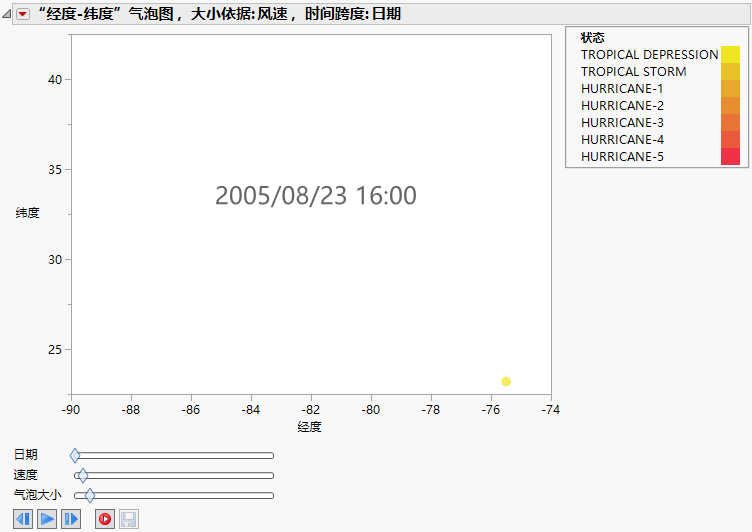
Task: Click the 速度 slider label
Action: click(x=25, y=475)
